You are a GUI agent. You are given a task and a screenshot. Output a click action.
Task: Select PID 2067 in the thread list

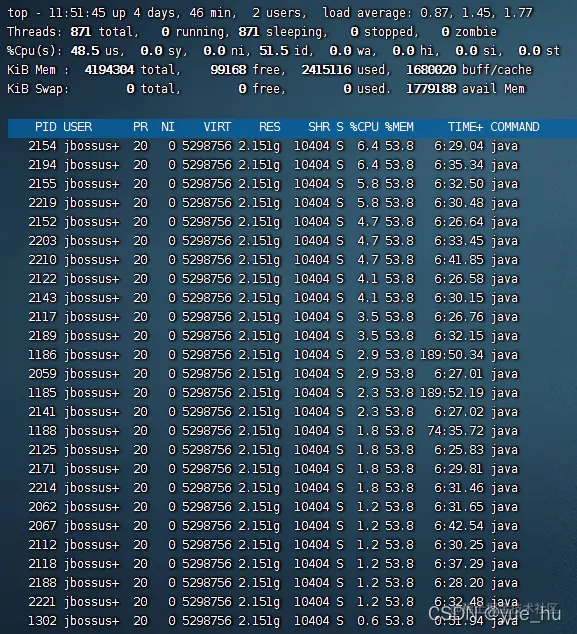[42, 526]
